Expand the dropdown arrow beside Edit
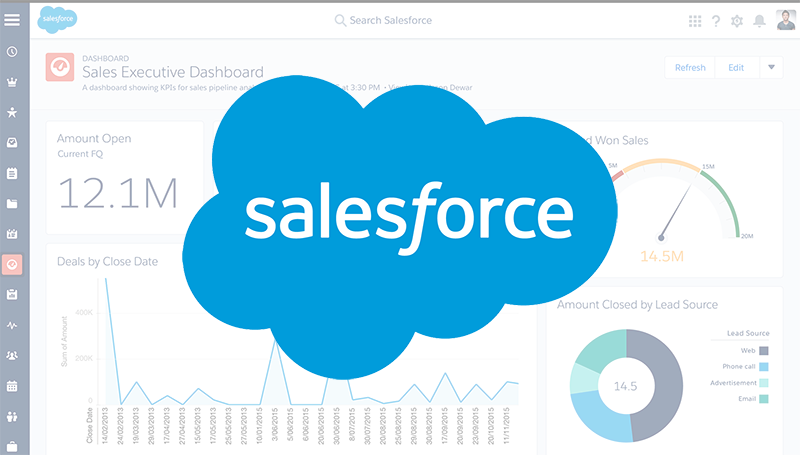Image resolution: width=800 pixels, height=455 pixels. coord(771,68)
